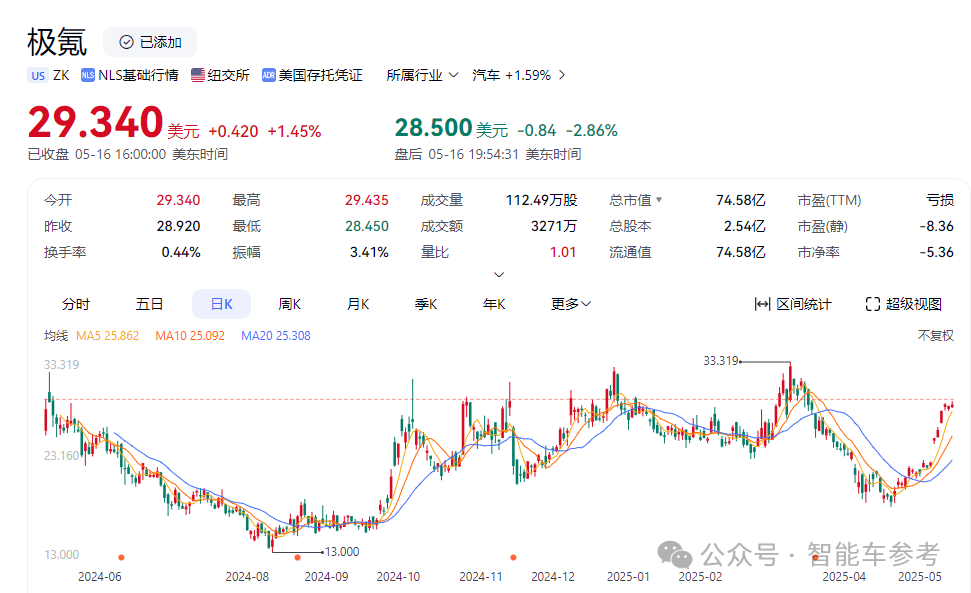The image size is (971, 593).
Task: Click the checkmark icon in 已添加
Action: tap(126, 42)
